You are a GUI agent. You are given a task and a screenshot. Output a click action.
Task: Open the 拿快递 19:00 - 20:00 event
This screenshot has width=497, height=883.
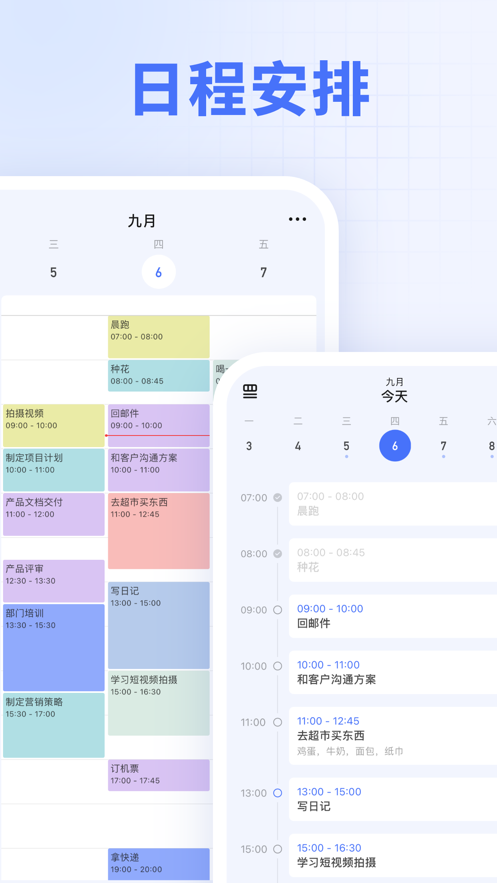[x=159, y=864]
